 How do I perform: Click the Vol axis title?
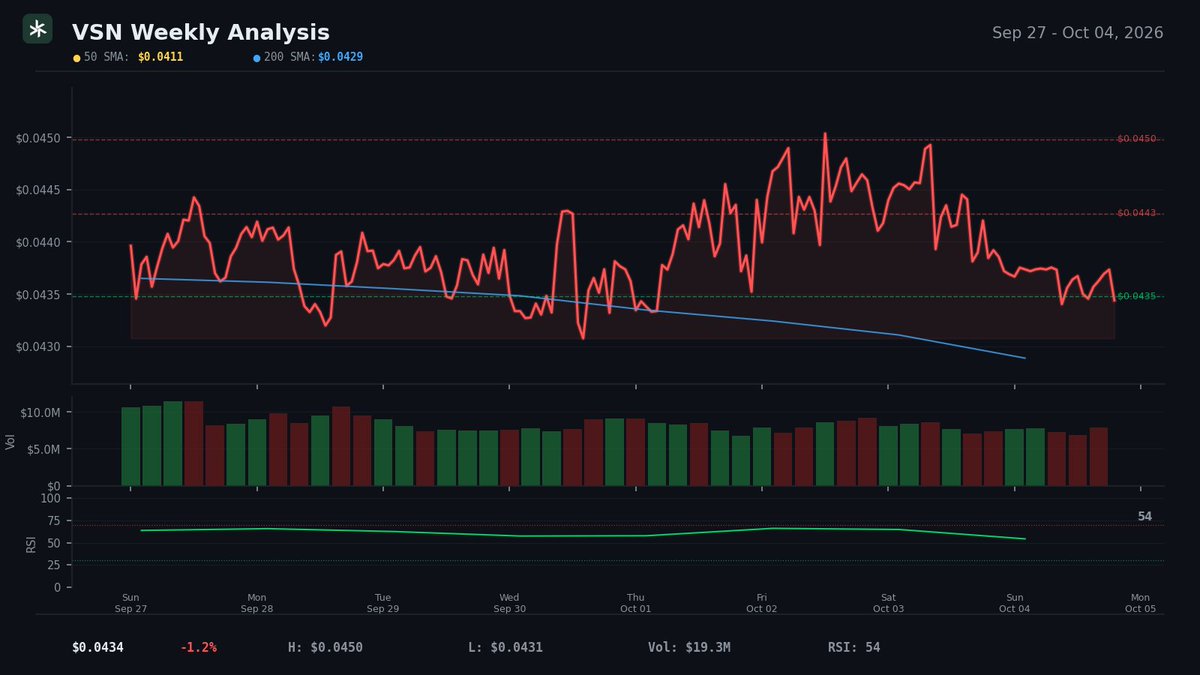click(x=11, y=441)
